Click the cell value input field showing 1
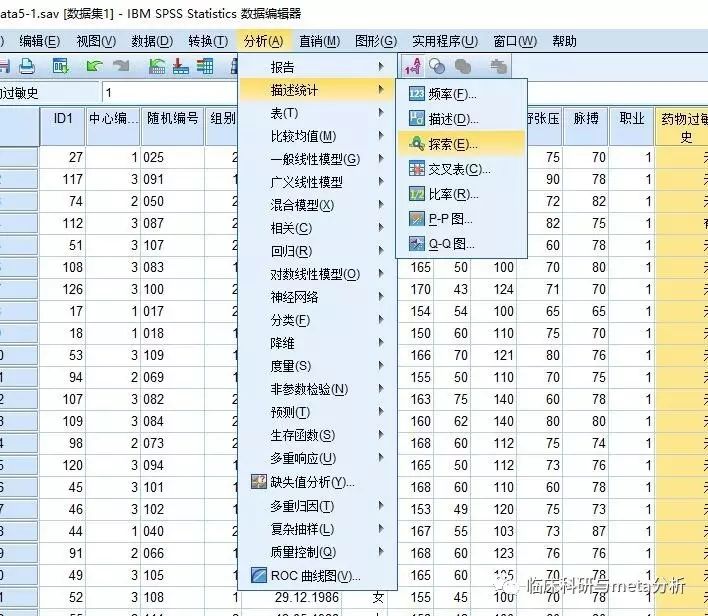The width and height of the screenshot is (708, 616). pos(171,93)
